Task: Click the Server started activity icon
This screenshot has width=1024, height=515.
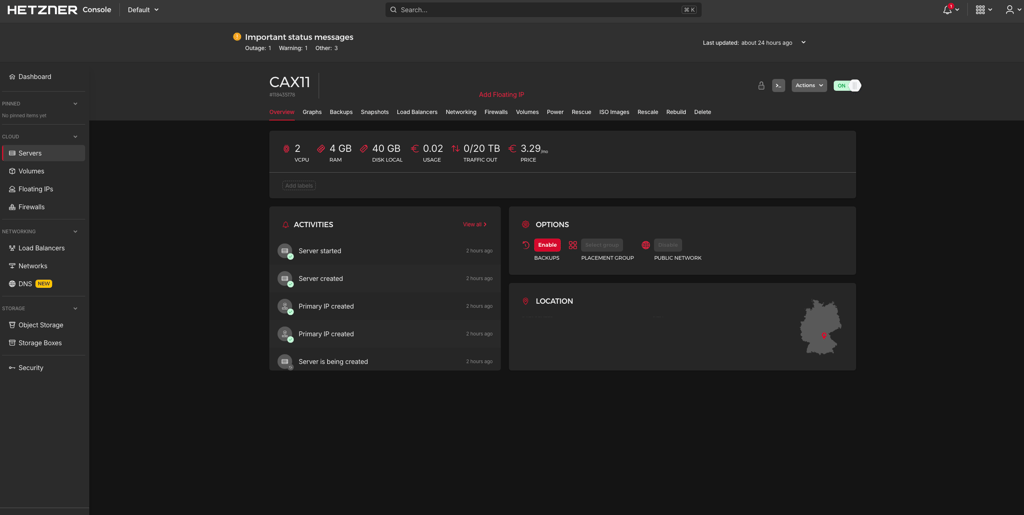Action: tap(285, 251)
